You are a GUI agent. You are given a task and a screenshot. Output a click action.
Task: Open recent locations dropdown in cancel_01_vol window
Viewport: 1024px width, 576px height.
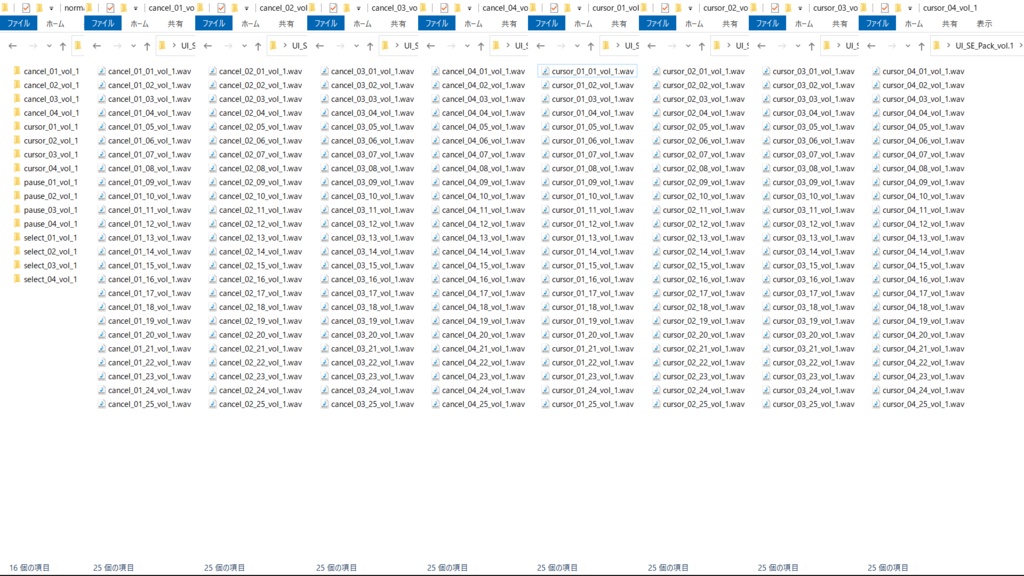(133, 46)
